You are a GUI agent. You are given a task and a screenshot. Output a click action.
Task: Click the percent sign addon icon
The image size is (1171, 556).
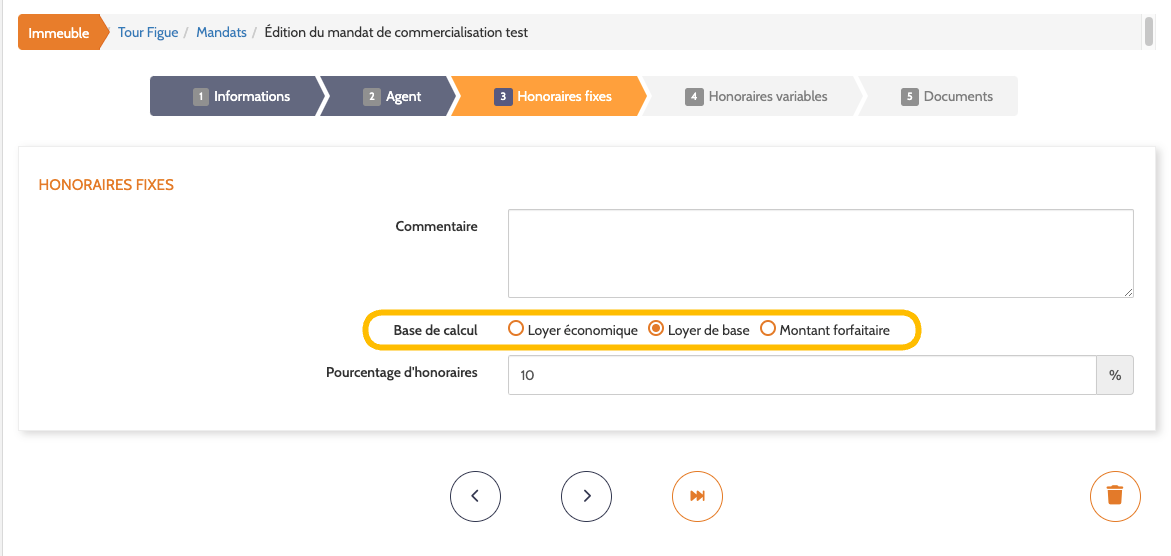pos(1115,376)
